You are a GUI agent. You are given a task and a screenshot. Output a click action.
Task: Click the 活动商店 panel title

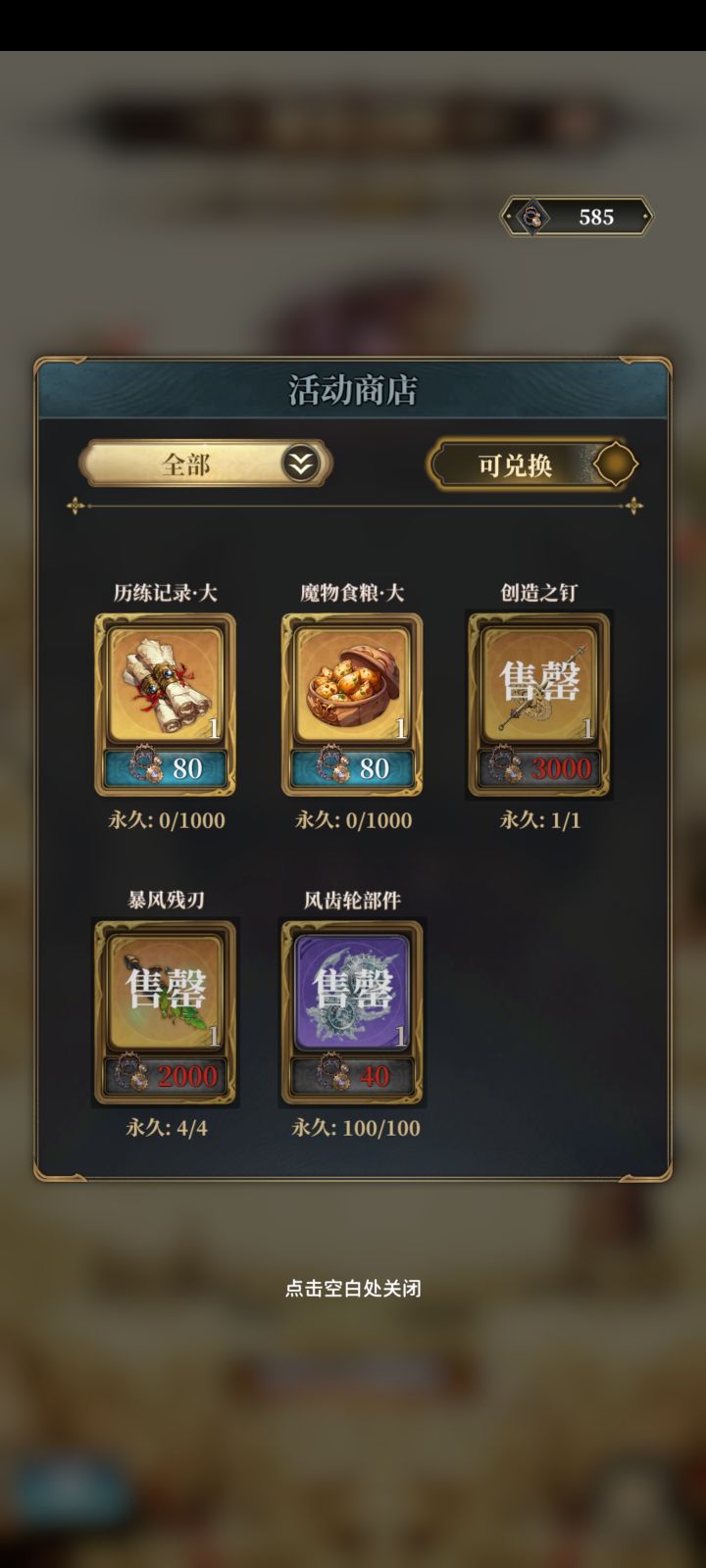[353, 390]
